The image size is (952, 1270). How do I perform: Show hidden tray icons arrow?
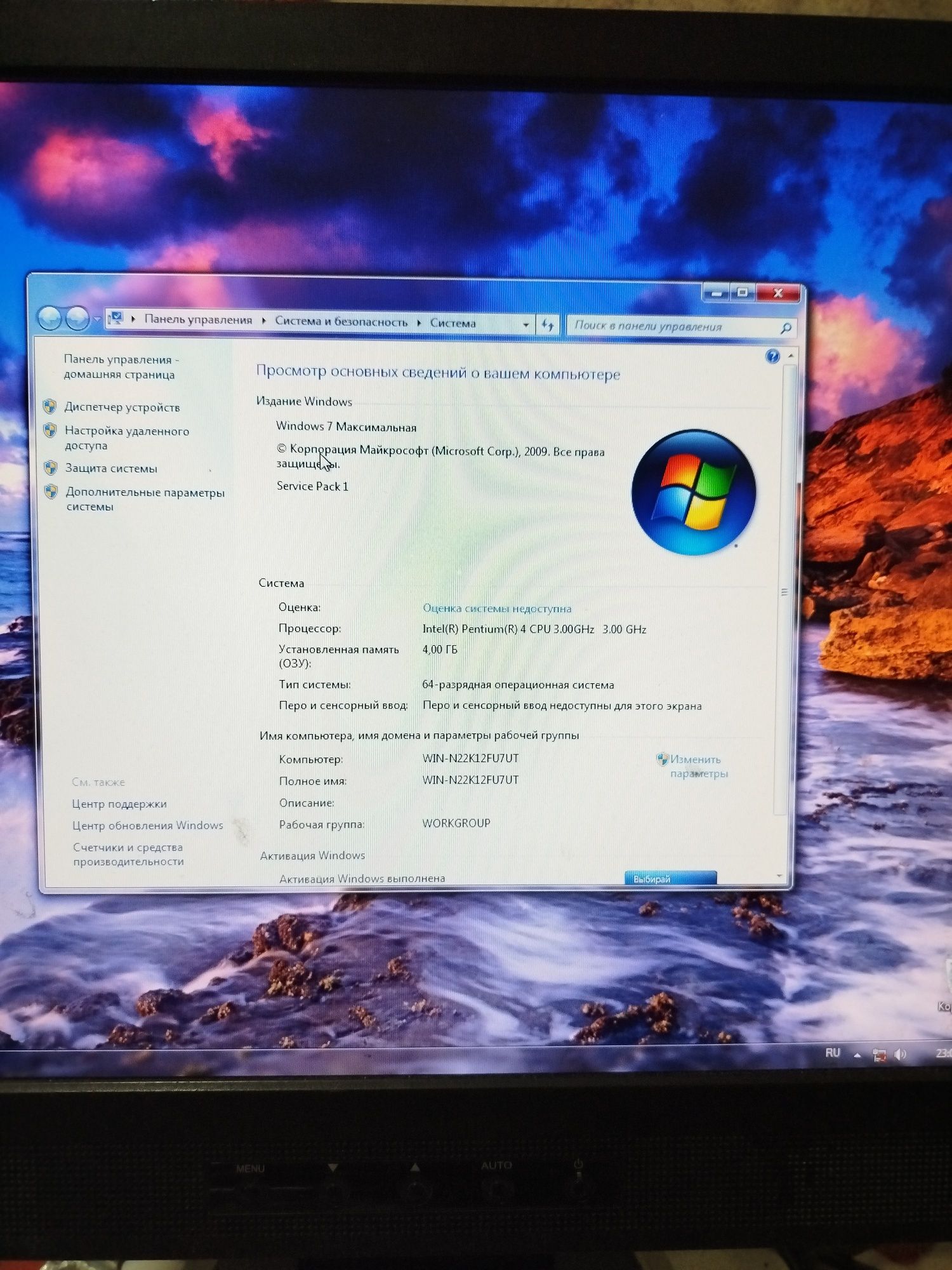click(x=857, y=1055)
